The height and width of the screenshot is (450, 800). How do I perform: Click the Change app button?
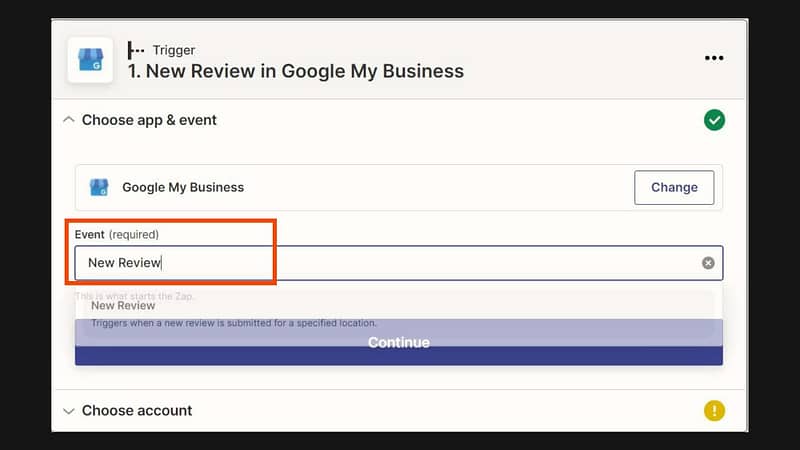[x=674, y=187]
